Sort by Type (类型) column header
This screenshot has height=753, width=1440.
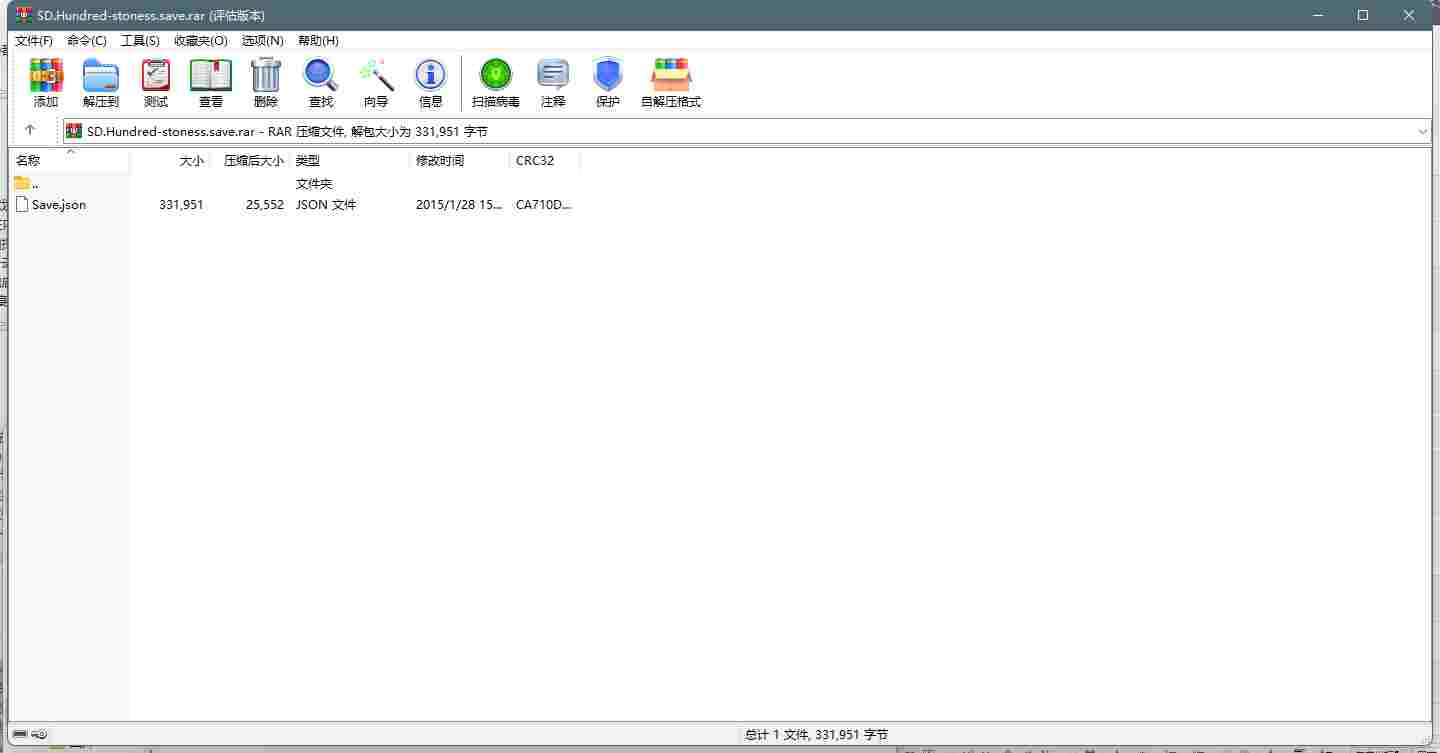click(350, 160)
